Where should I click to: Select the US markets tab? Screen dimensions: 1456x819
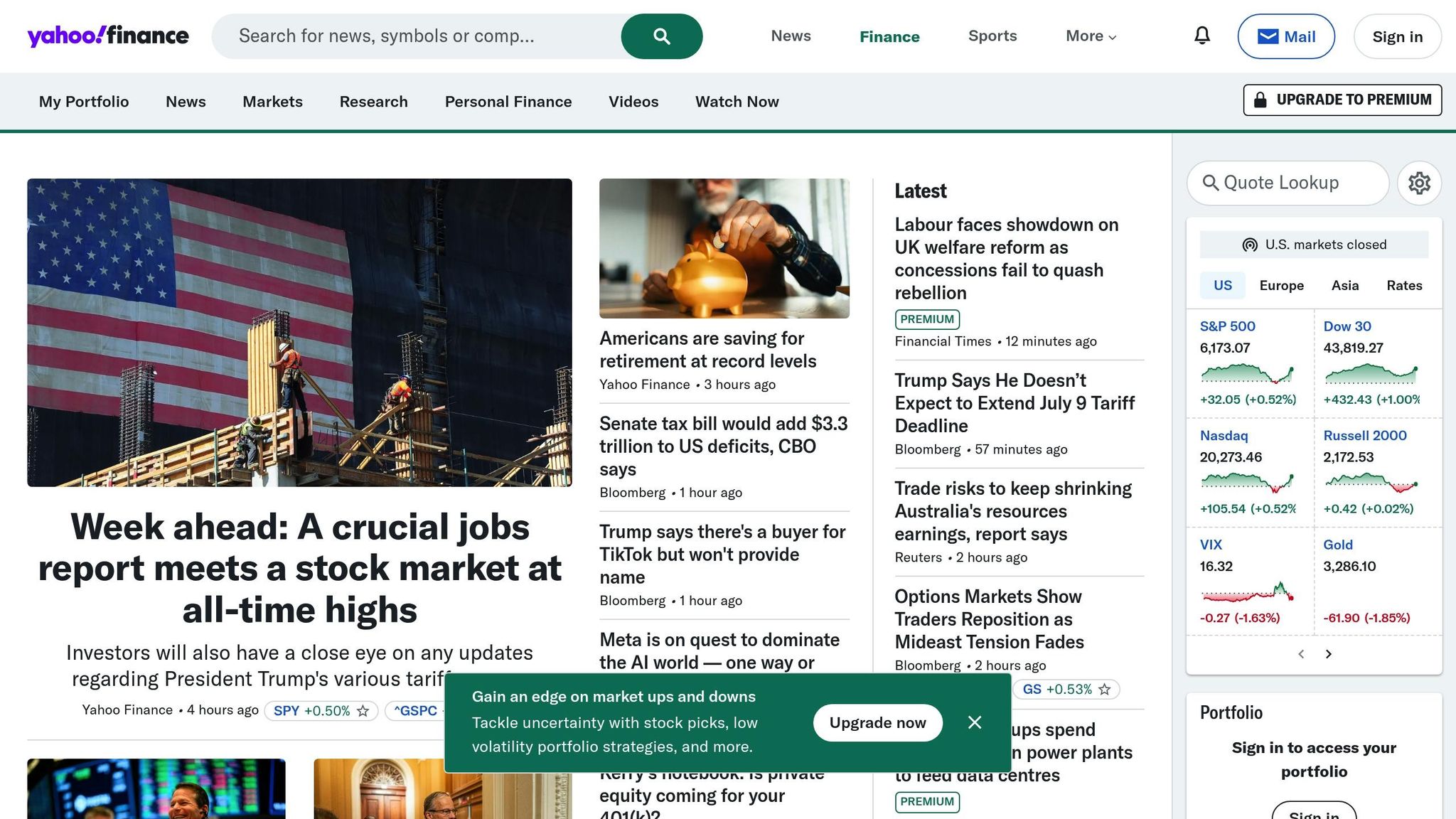point(1222,285)
